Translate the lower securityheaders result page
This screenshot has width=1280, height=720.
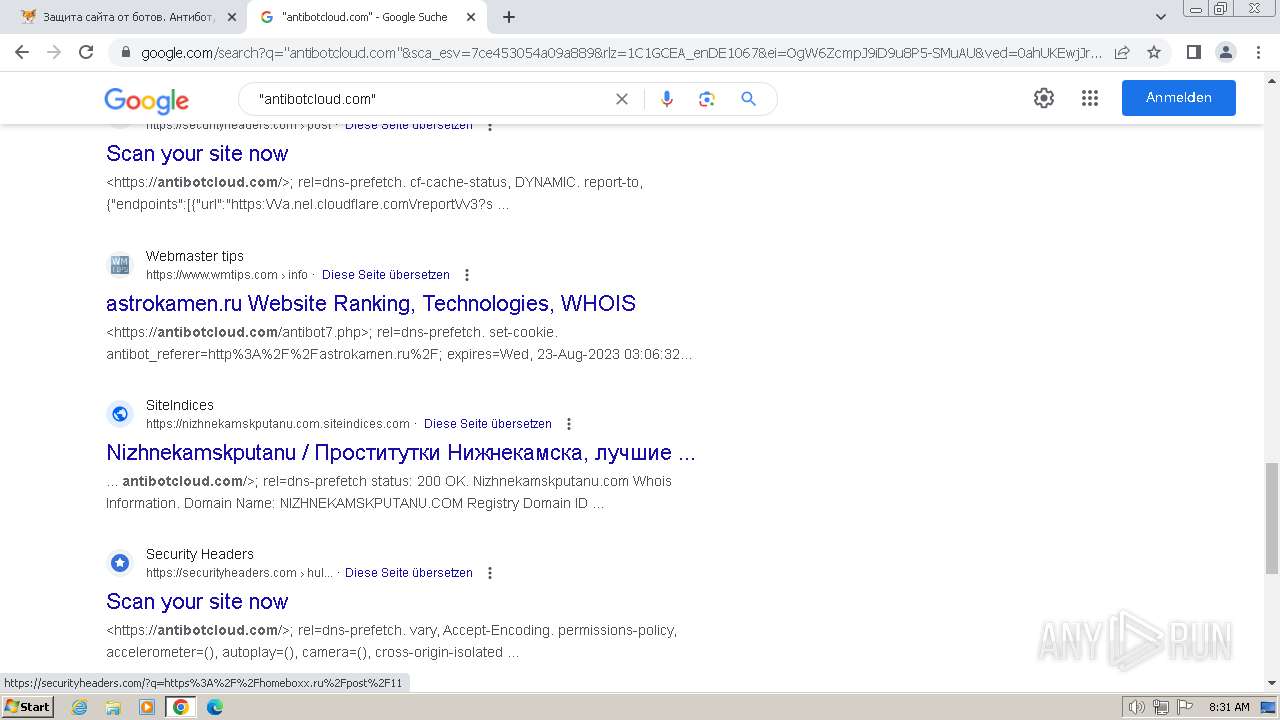(409, 573)
